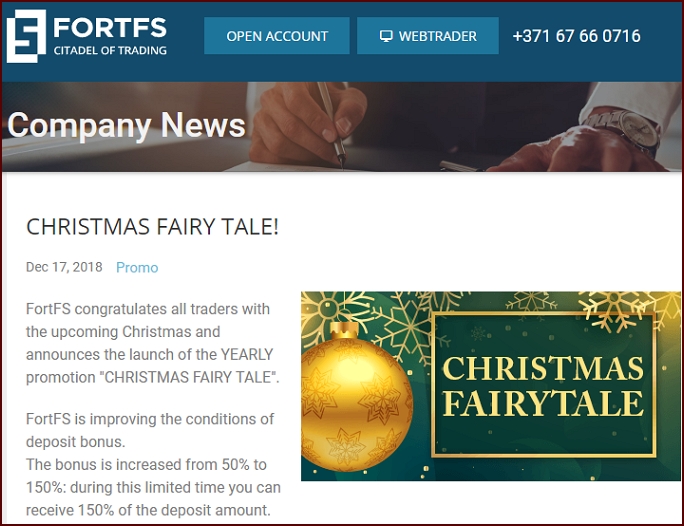
Task: Click the FortFS square logo icon
Action: click(x=26, y=36)
